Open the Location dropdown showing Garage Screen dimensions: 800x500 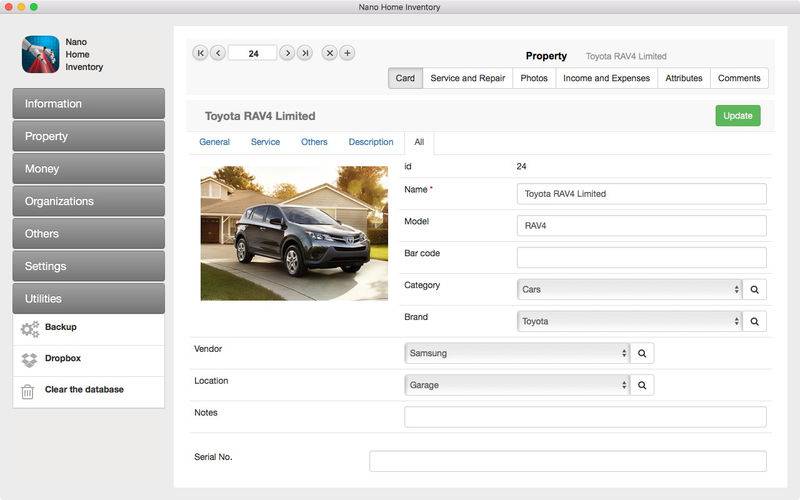pos(517,385)
